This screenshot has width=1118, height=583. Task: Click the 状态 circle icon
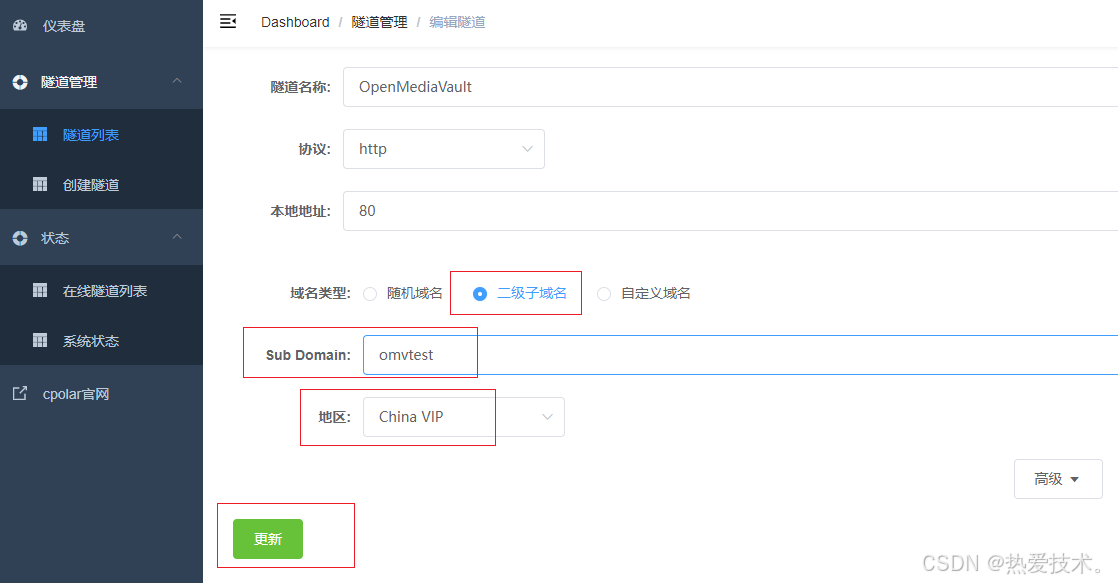[x=20, y=238]
